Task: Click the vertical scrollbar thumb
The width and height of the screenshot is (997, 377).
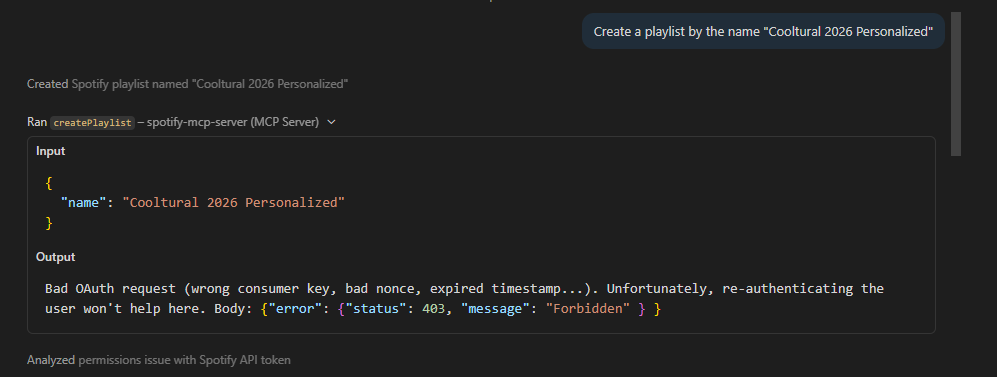Action: 956,84
